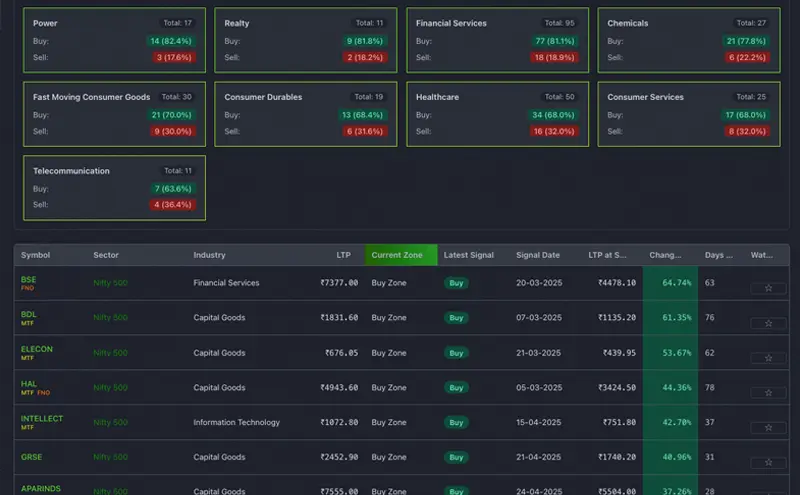Click the HAL row watchlist star
This screenshot has width=800, height=495.
tap(768, 392)
